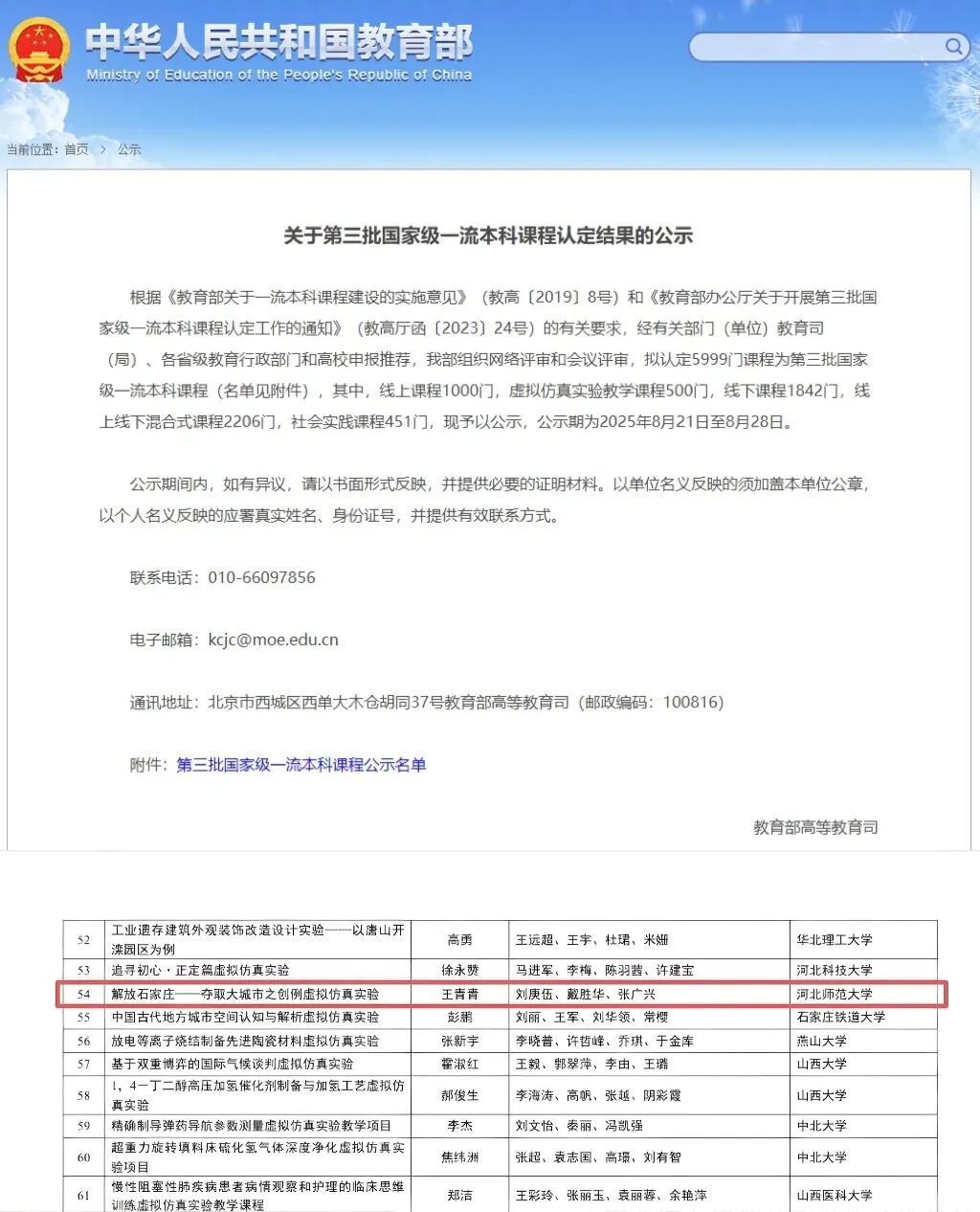
Task: Click the phone number 010-66097856
Action: tap(261, 577)
